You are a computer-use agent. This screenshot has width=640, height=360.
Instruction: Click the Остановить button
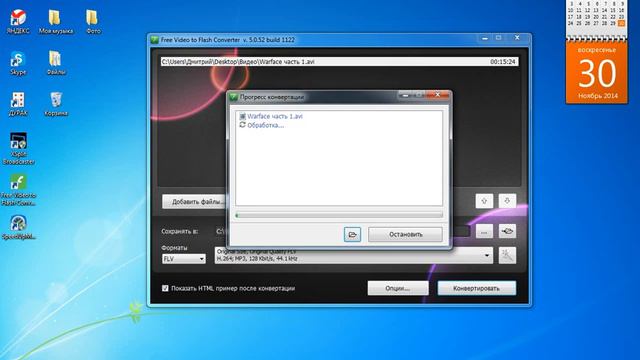tap(405, 234)
